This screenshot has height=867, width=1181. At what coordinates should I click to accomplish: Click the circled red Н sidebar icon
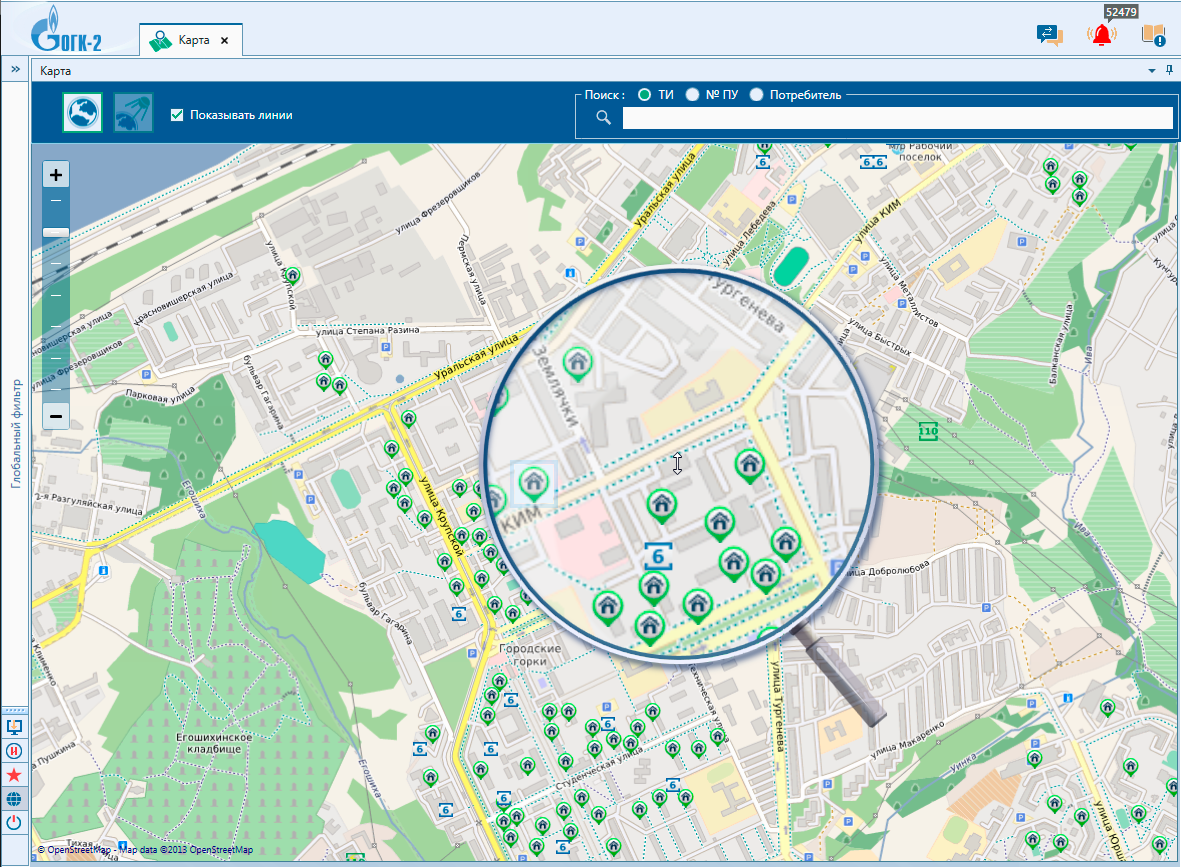[14, 751]
